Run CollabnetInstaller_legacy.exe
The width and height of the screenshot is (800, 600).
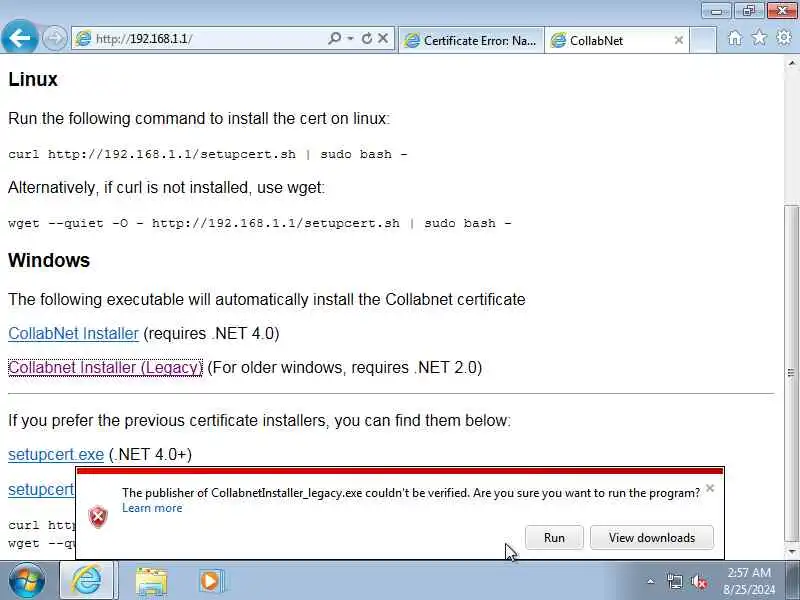point(554,537)
